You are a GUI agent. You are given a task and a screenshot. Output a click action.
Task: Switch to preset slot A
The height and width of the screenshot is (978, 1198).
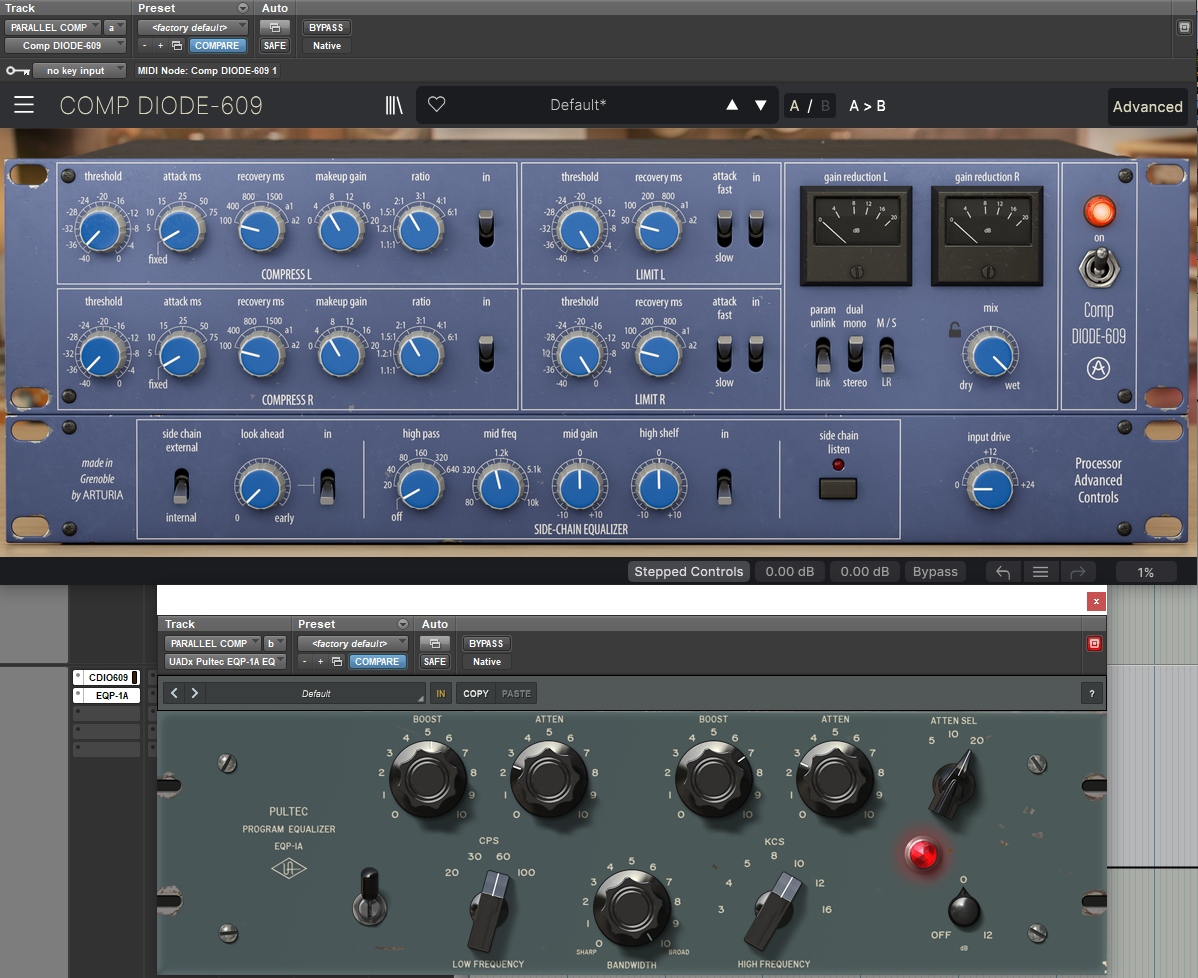[x=795, y=105]
